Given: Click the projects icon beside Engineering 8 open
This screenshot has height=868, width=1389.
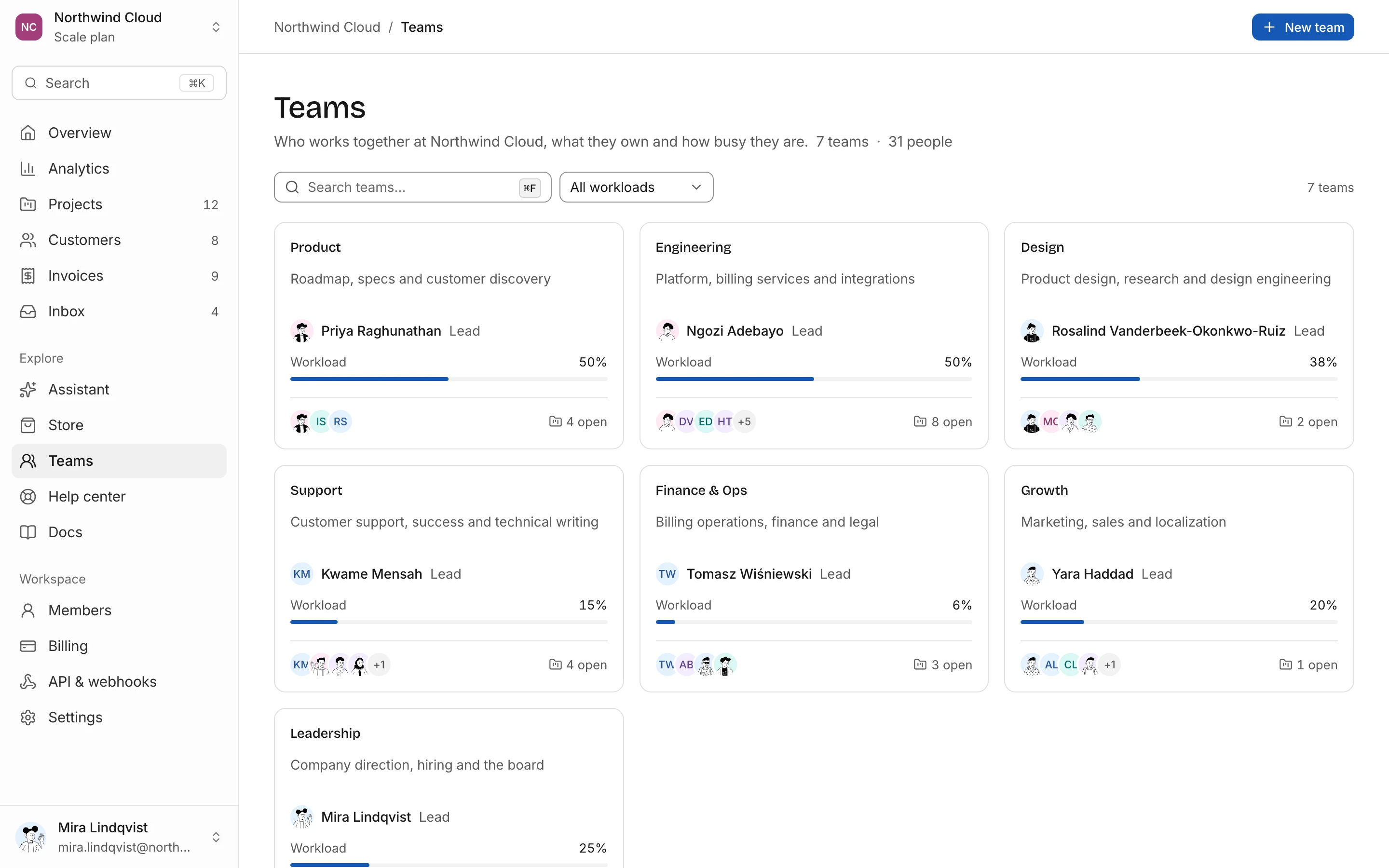Looking at the screenshot, I should 920,421.
